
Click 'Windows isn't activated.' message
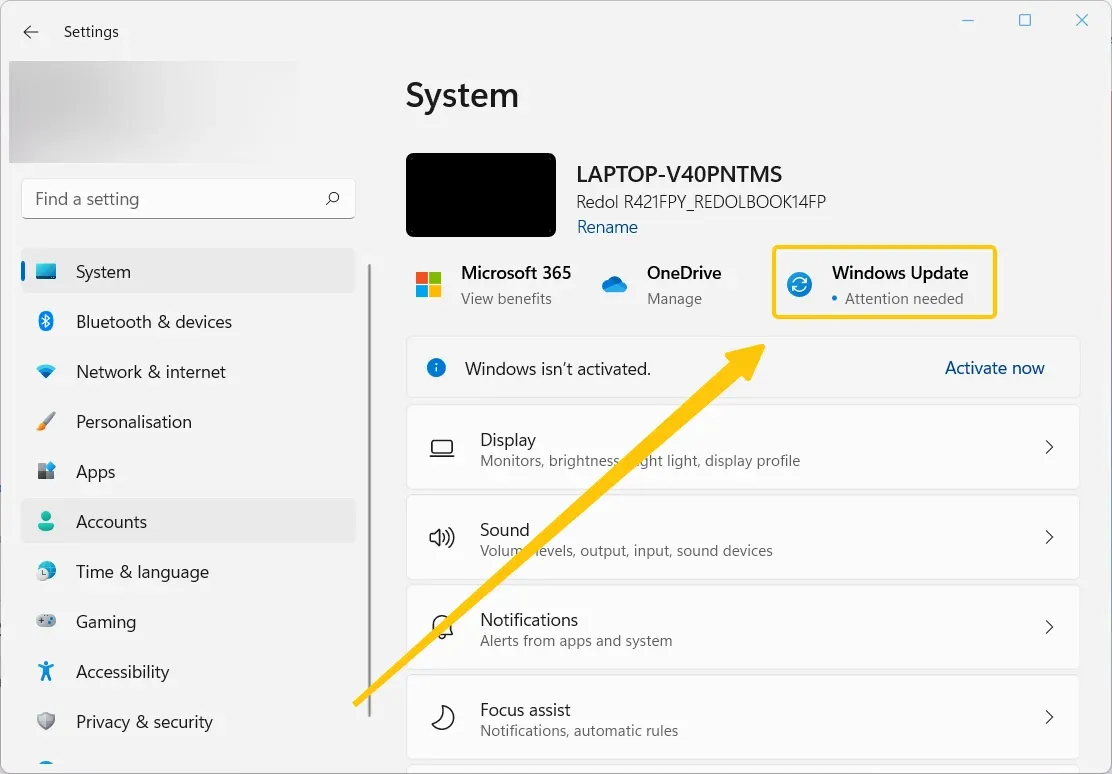[557, 369]
